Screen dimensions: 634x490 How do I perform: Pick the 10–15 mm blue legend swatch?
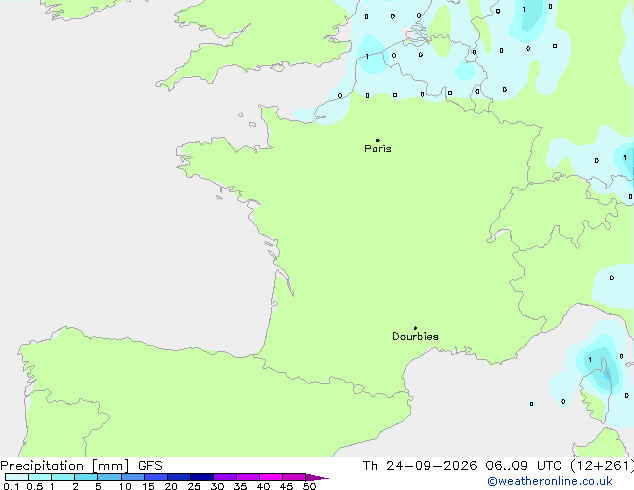133,477
